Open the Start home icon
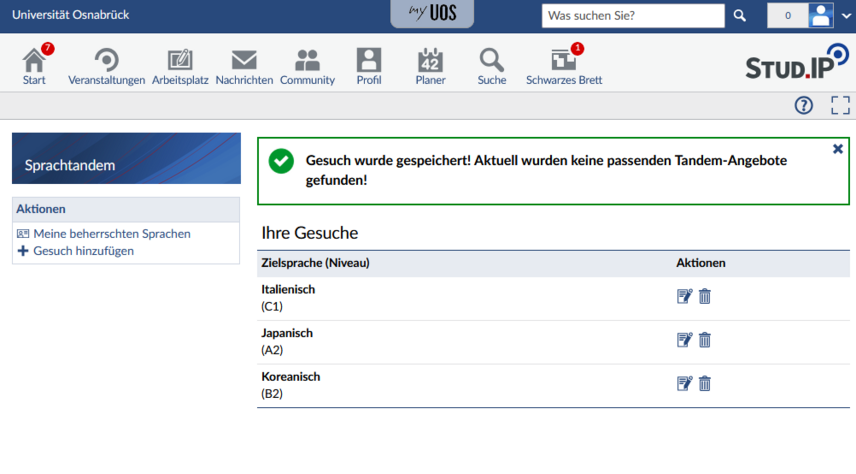Screen dimensions: 856x474 tap(34, 62)
